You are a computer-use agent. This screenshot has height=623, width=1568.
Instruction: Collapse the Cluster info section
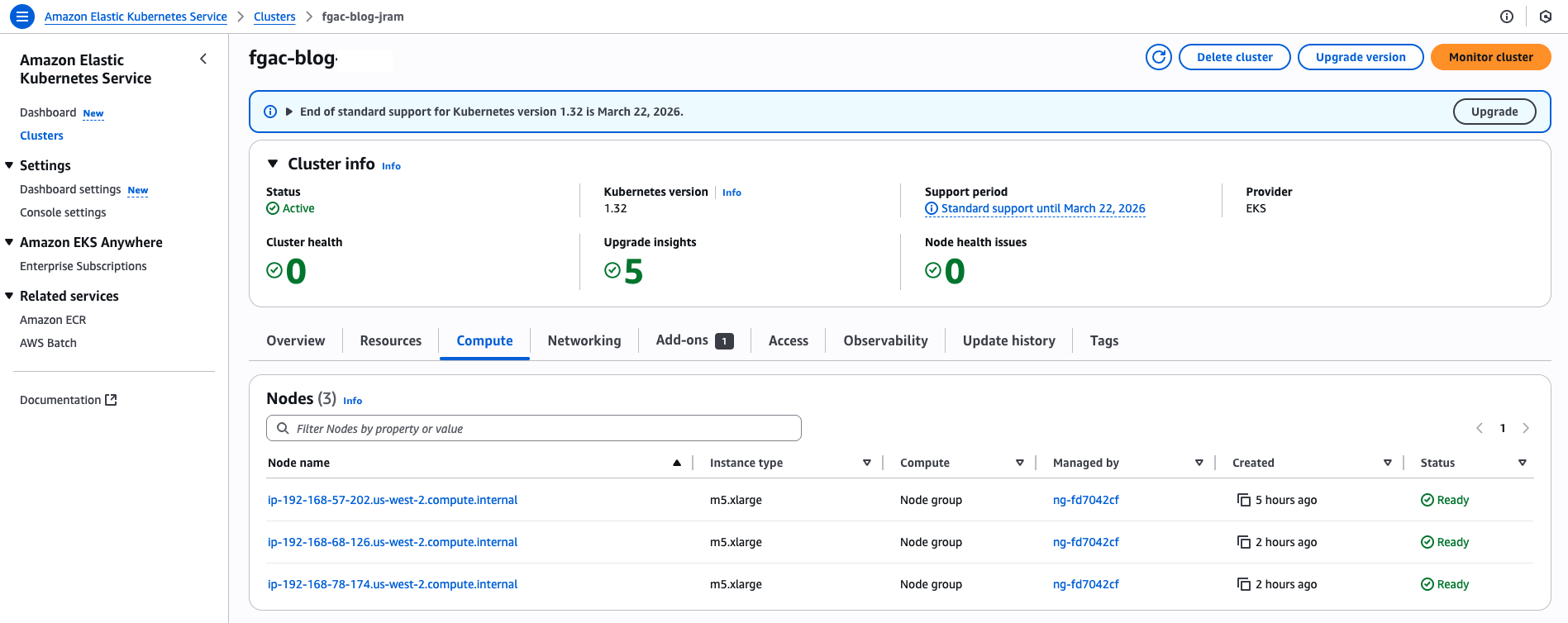point(273,164)
